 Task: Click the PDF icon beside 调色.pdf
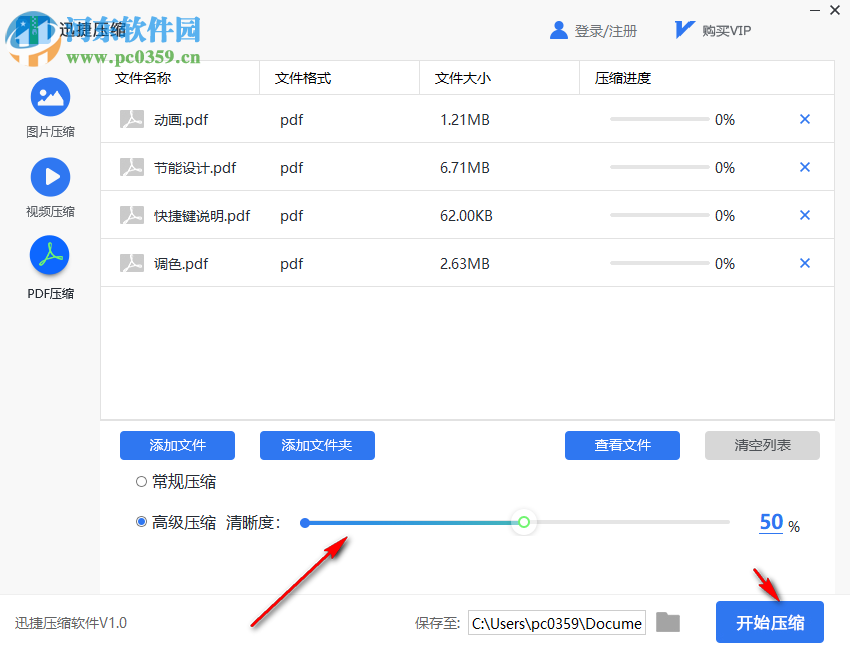[x=132, y=263]
